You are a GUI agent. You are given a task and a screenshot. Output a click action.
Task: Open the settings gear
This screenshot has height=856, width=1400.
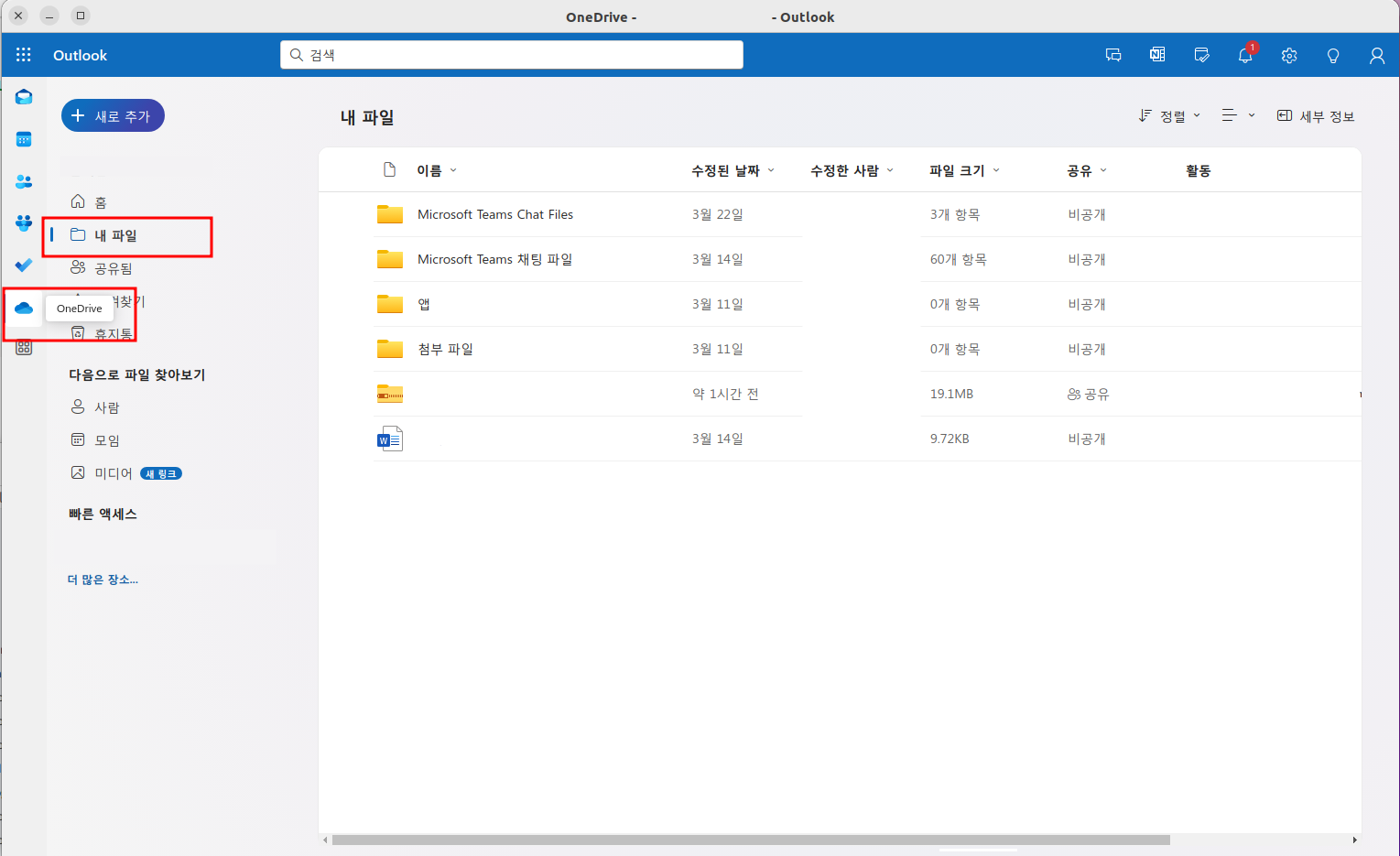point(1289,55)
